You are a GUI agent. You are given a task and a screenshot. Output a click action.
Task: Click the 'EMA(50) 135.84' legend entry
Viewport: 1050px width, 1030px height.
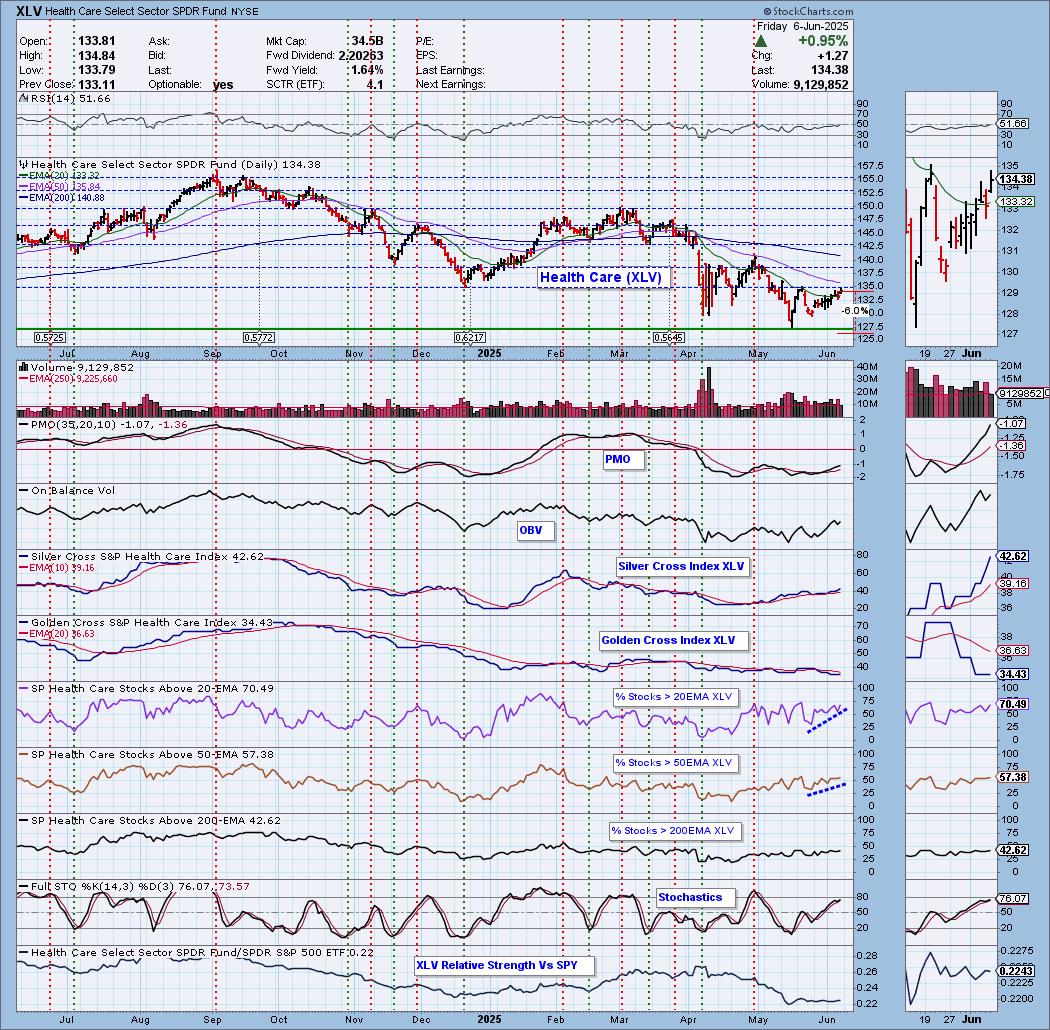[x=59, y=186]
